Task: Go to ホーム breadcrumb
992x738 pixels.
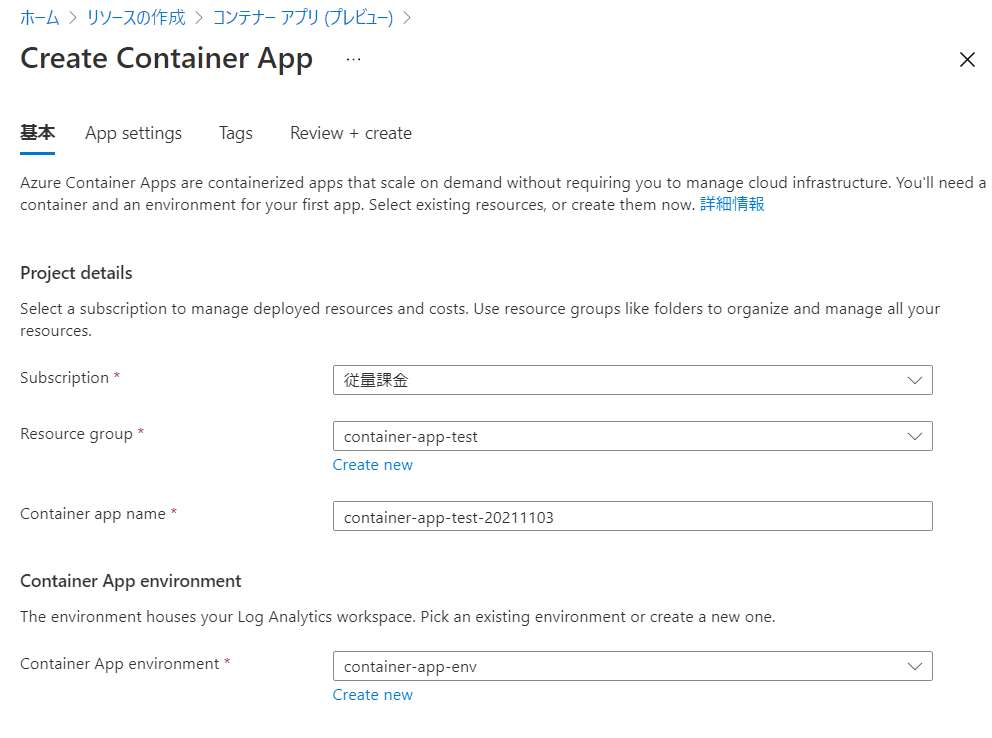Action: pyautogui.click(x=39, y=17)
